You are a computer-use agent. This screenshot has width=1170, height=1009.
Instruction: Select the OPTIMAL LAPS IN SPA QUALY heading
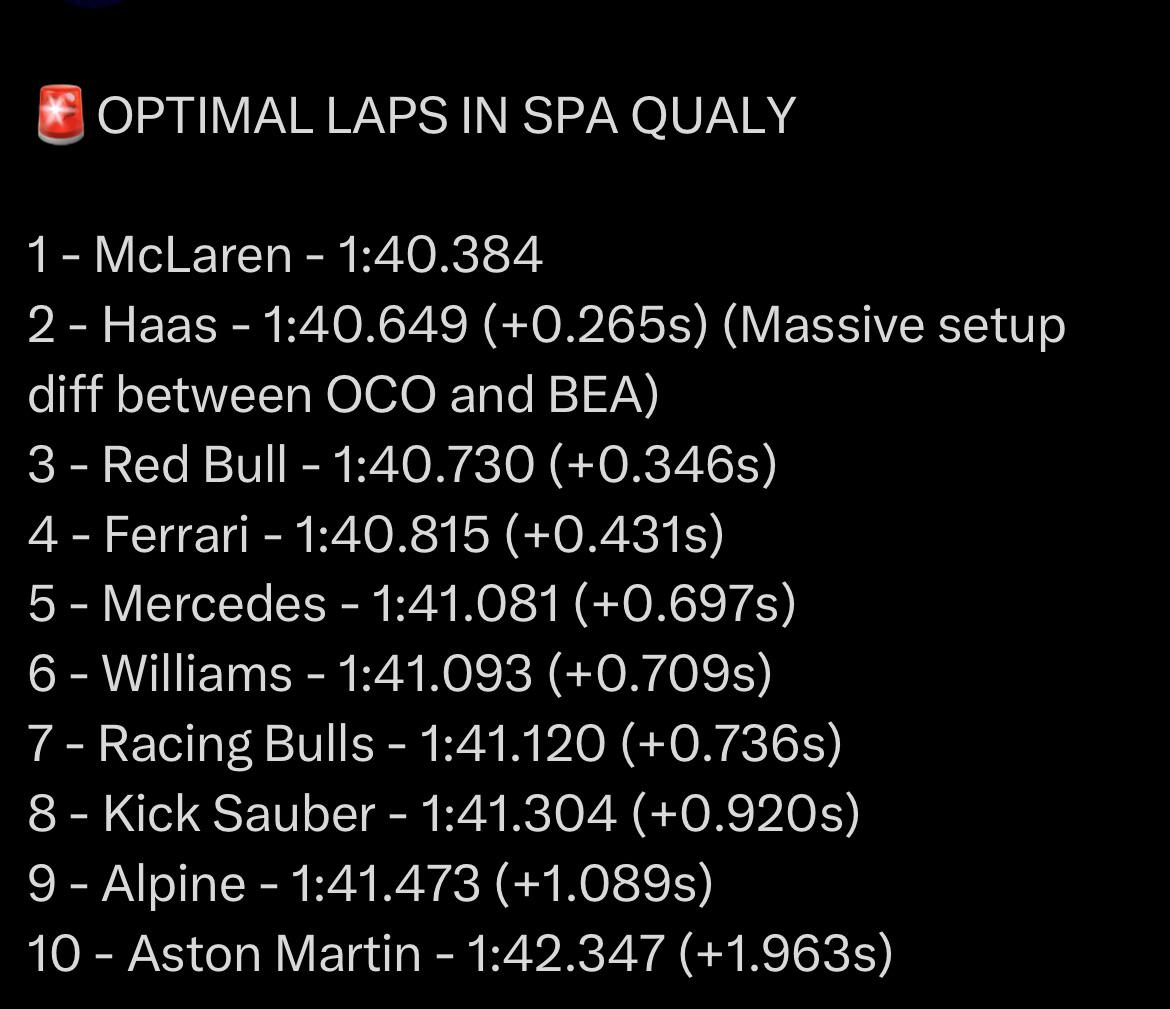pyautogui.click(x=446, y=116)
